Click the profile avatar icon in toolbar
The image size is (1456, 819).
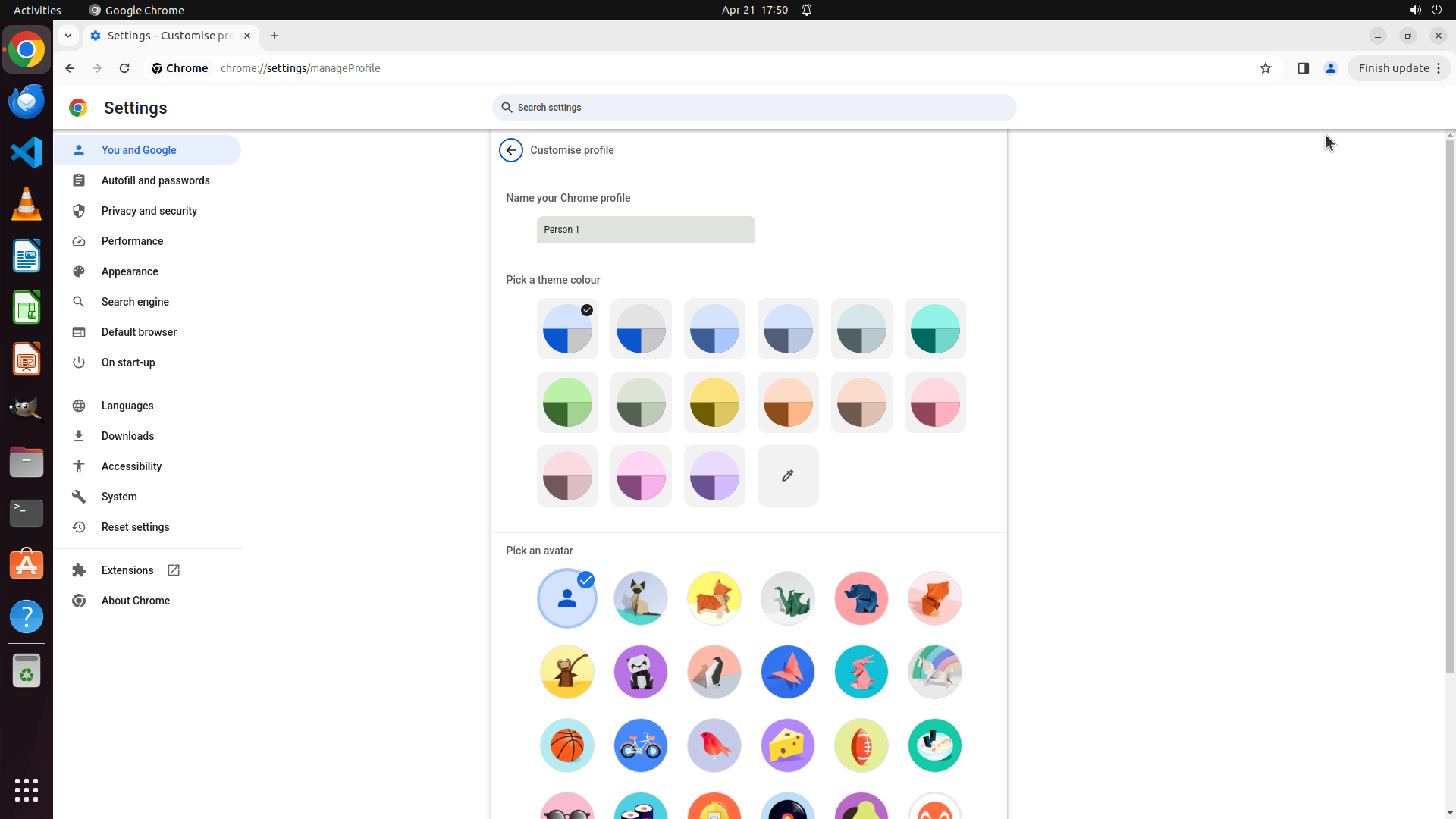1330,68
